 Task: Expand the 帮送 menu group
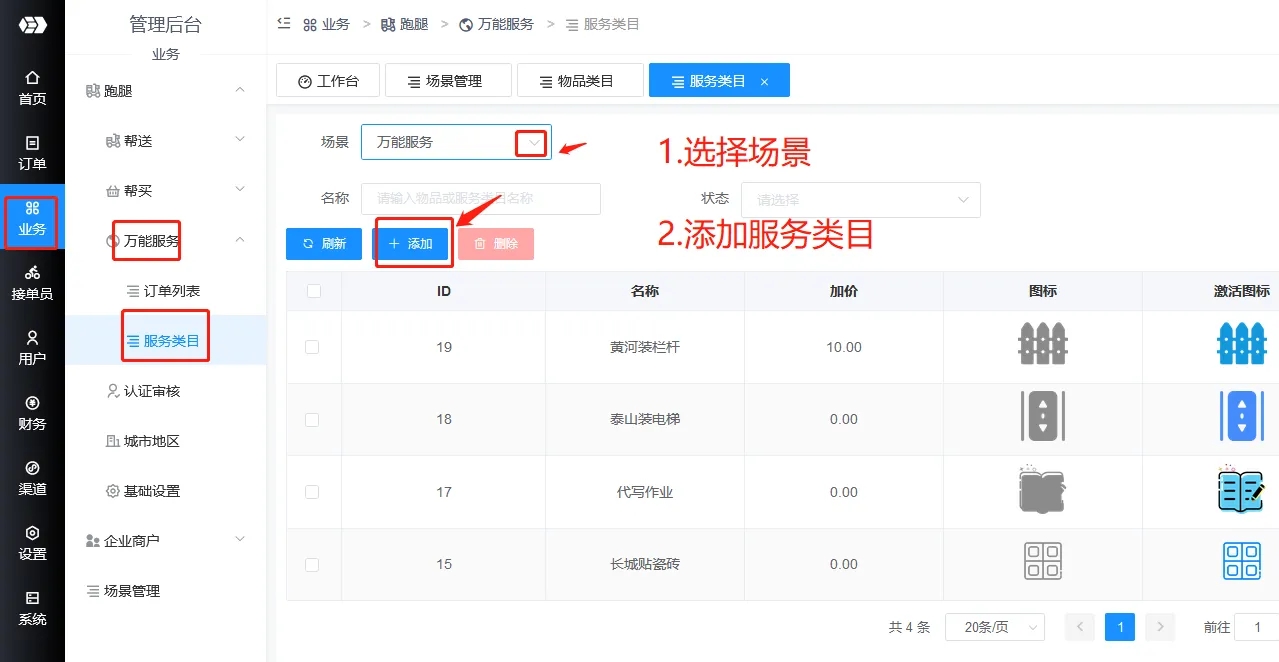[175, 141]
